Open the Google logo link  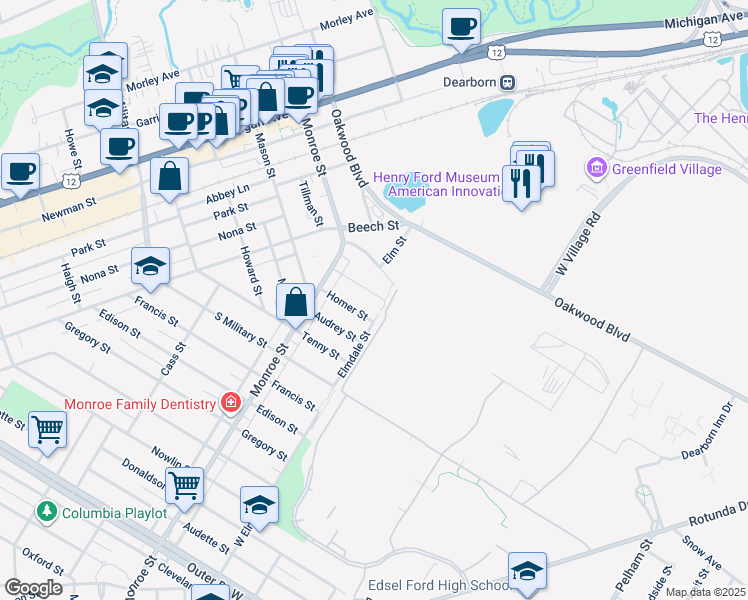coord(33,588)
